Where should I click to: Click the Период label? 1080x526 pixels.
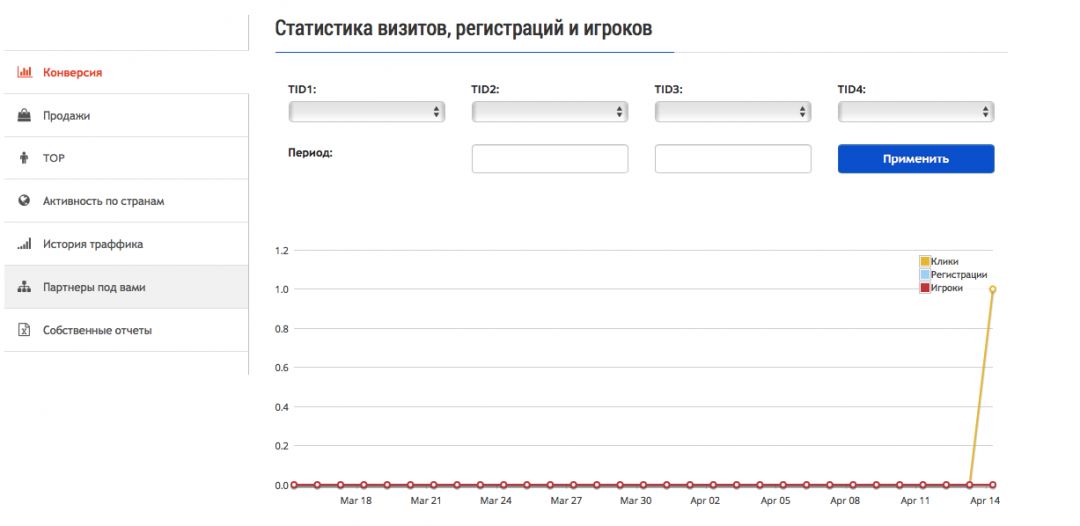click(x=310, y=152)
